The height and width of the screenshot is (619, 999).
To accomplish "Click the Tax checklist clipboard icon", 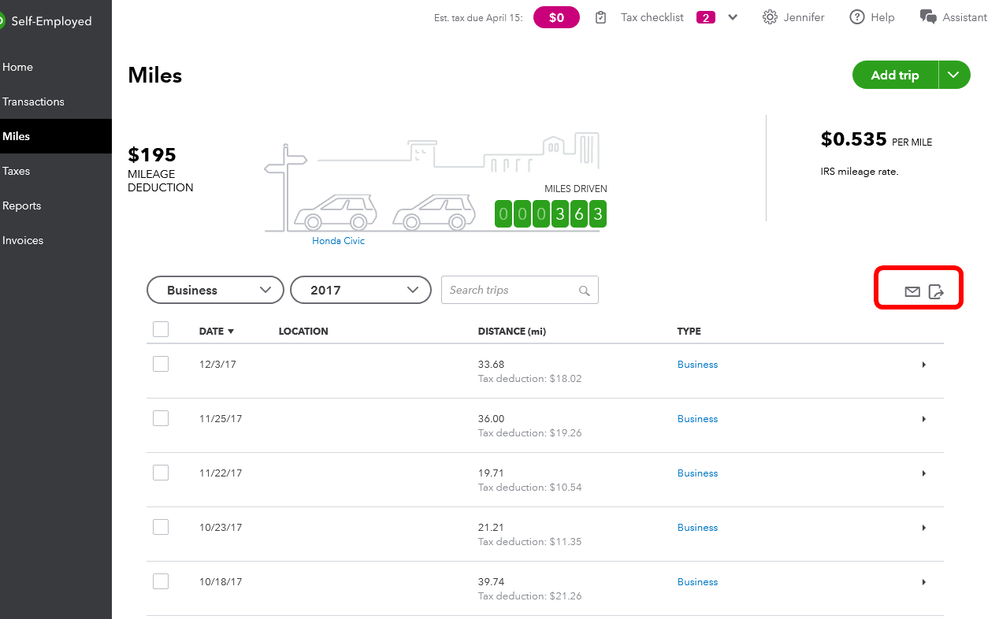I will click(x=601, y=17).
